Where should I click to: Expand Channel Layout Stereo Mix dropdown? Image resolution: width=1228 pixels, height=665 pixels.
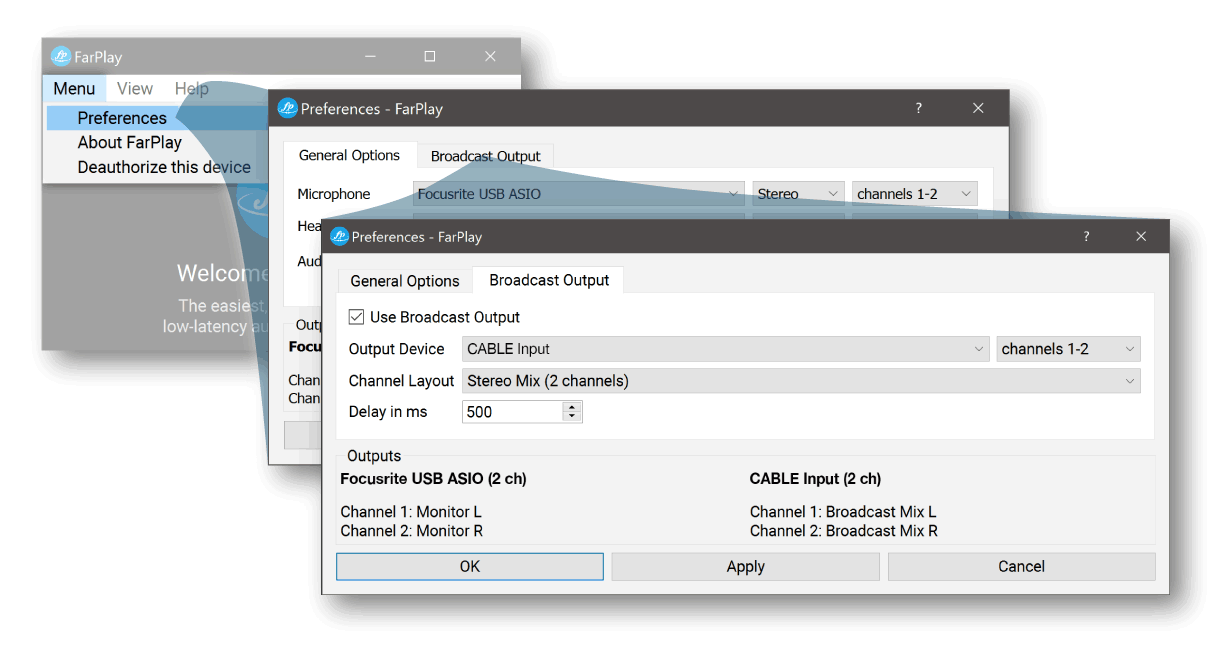point(800,381)
